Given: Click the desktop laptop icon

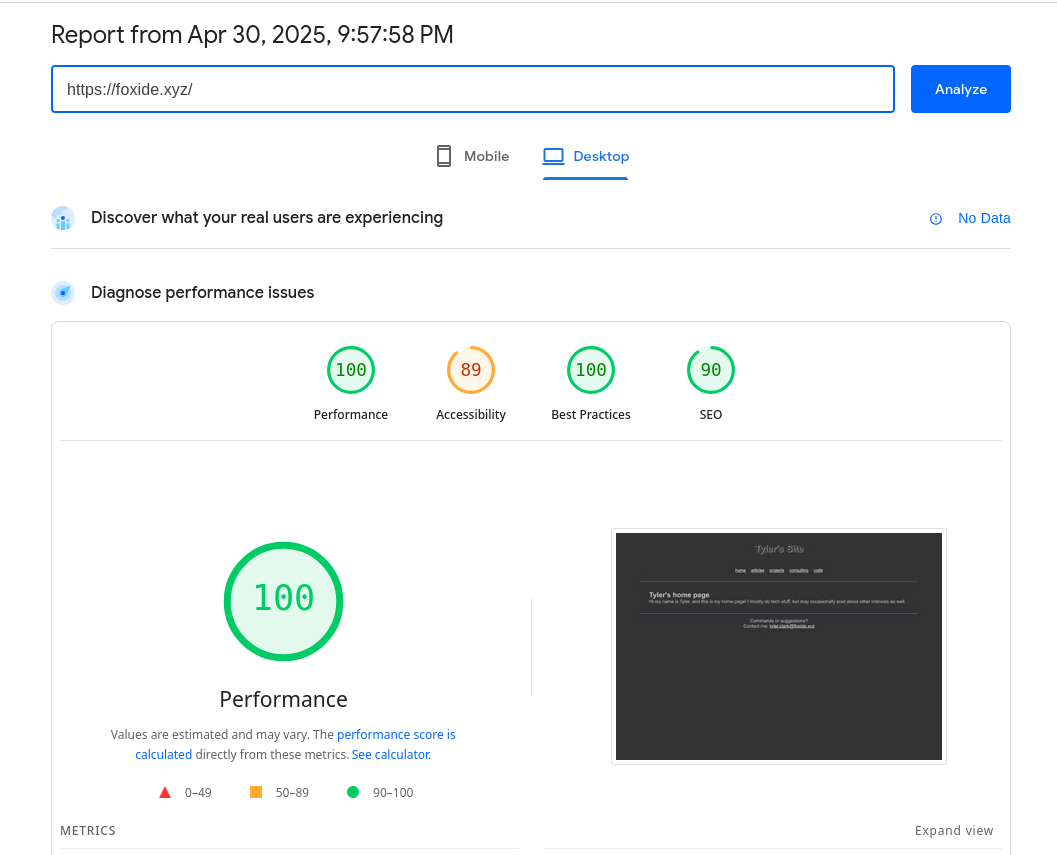Looking at the screenshot, I should click(553, 156).
